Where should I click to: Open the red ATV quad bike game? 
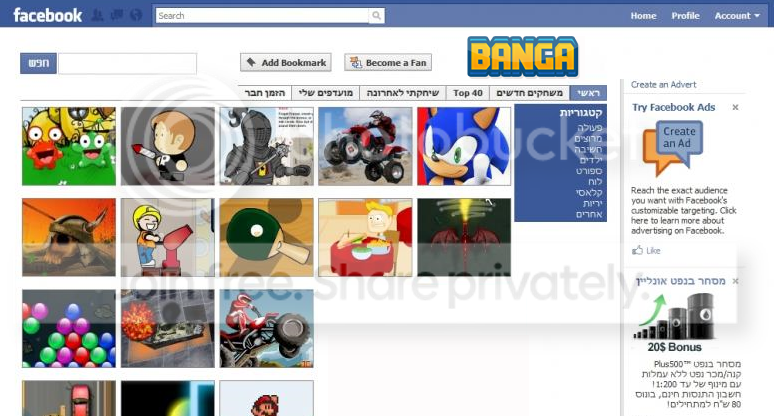coord(365,146)
